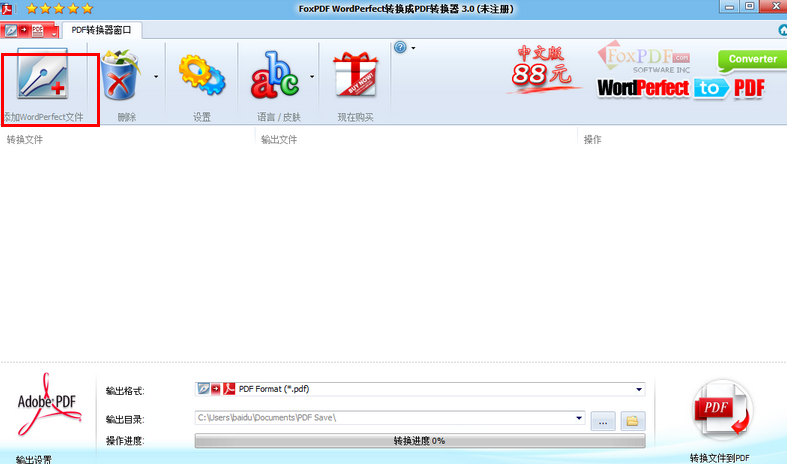This screenshot has width=787, height=464.
Task: Open the FoxPDF Software Inc logo link
Action: pos(645,58)
